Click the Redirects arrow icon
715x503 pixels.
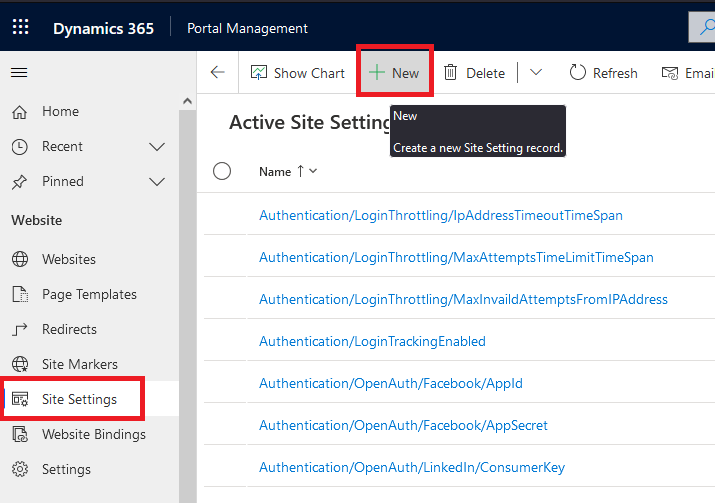(20, 329)
